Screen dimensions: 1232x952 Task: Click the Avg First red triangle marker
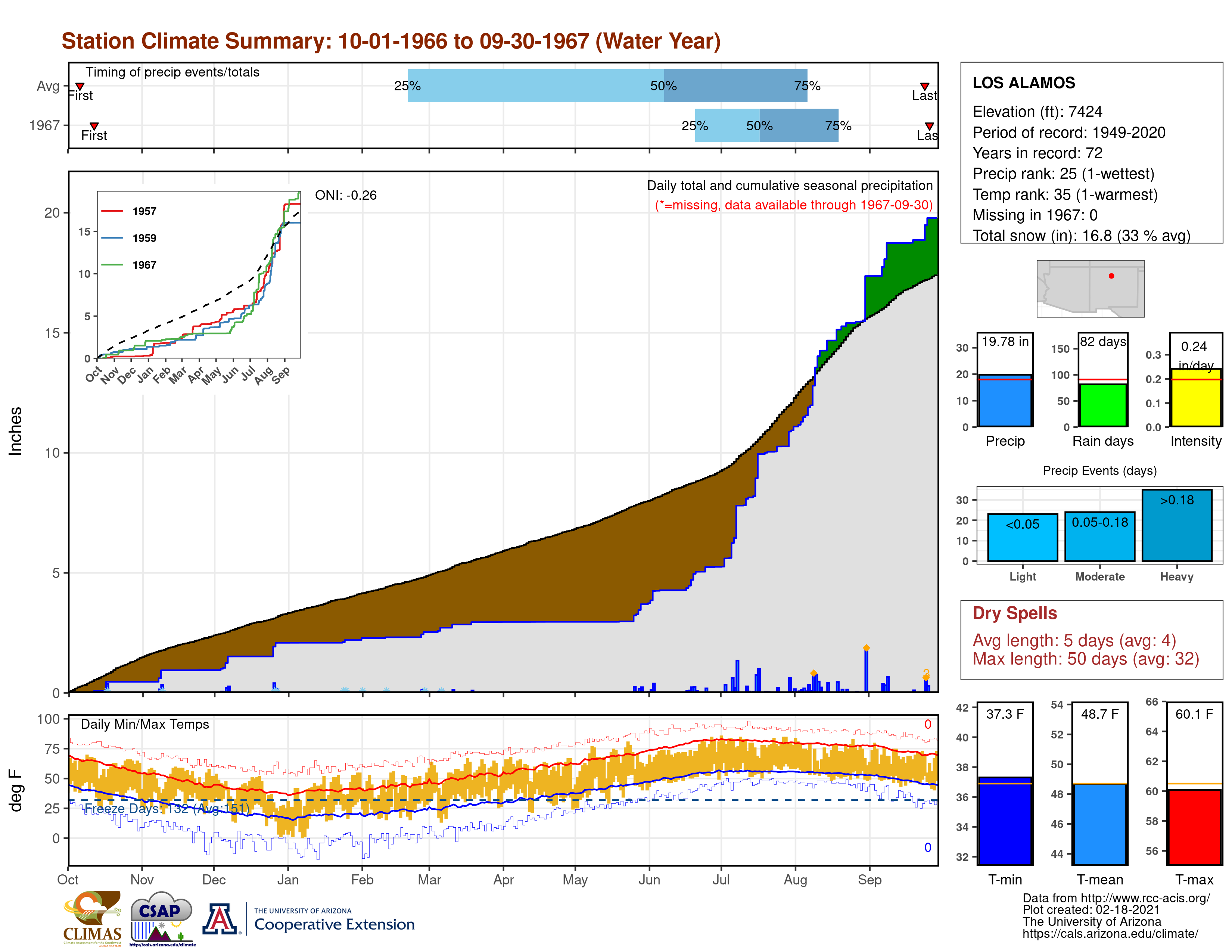point(80,86)
